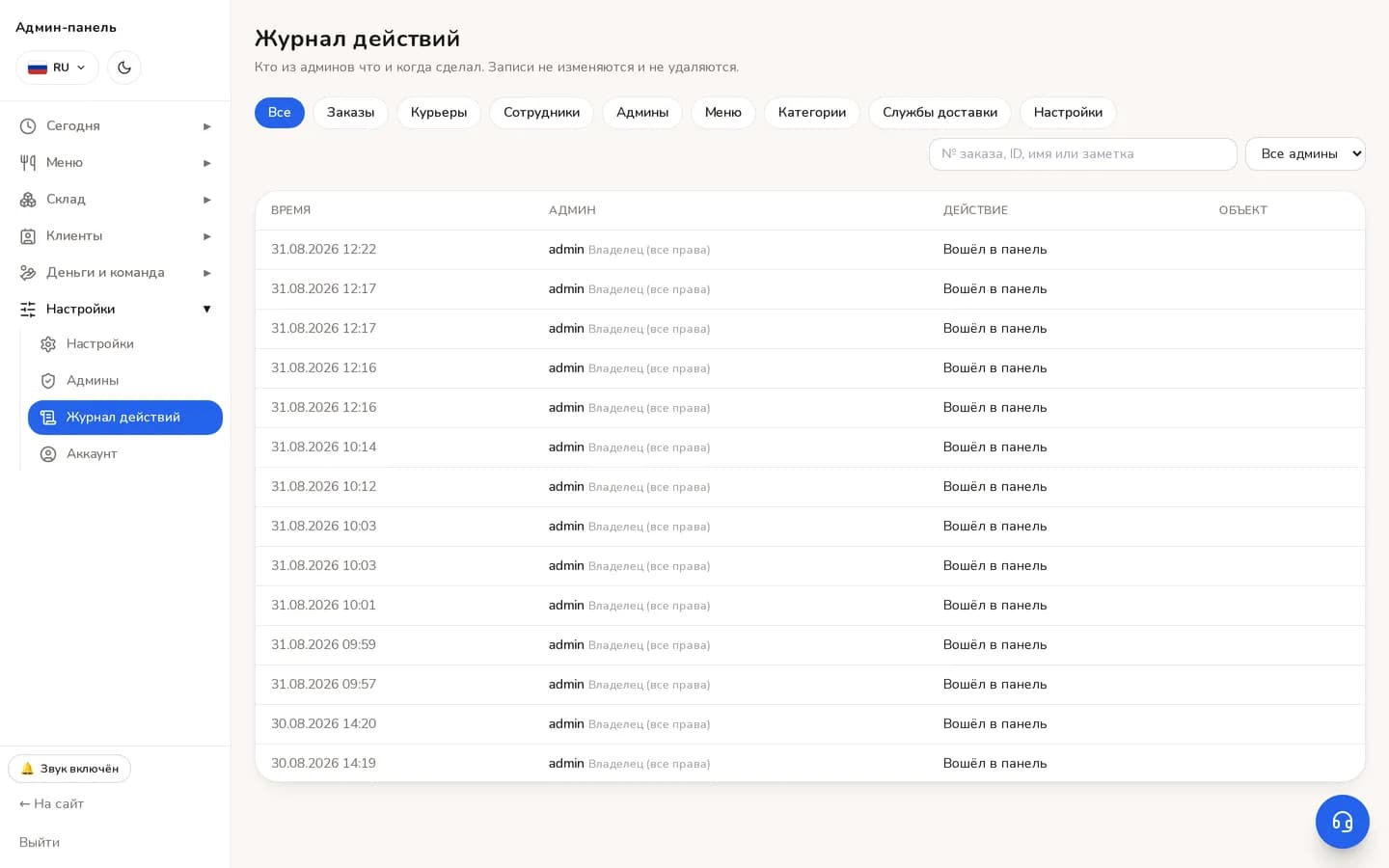Open the RU language selector
This screenshot has width=1389, height=868.
click(x=57, y=68)
